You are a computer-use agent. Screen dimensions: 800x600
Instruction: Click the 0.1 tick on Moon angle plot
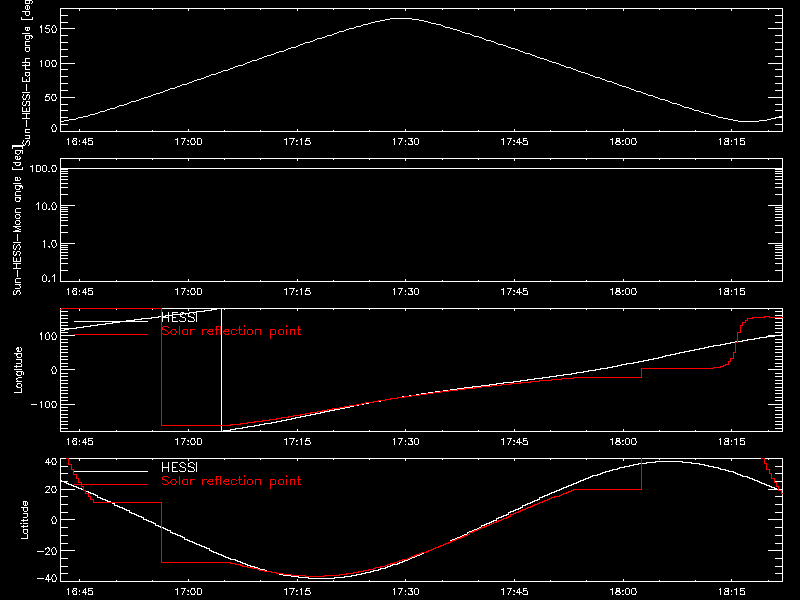pos(49,278)
